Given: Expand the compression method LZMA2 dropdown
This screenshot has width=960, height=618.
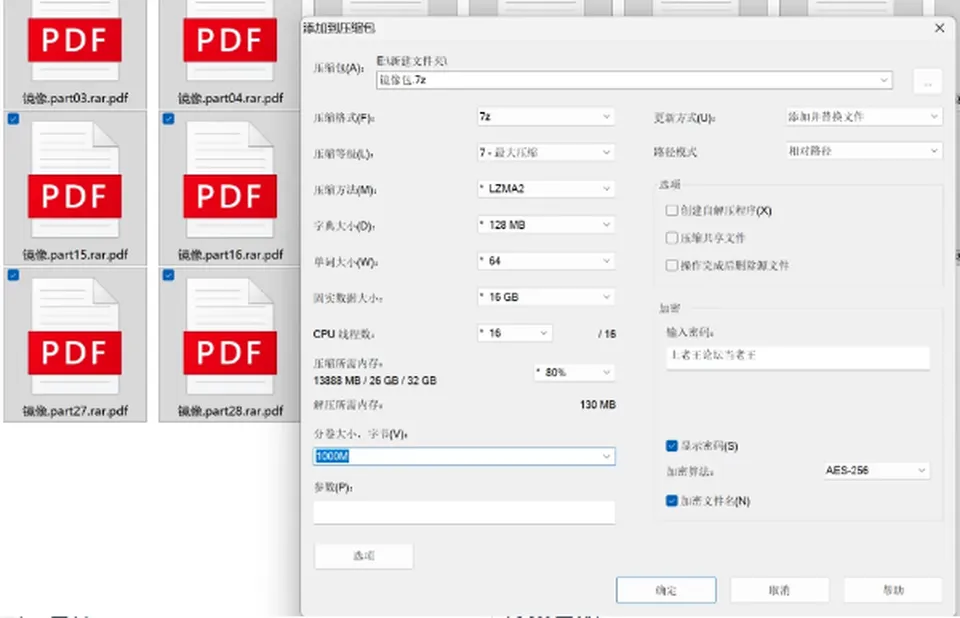Looking at the screenshot, I should (x=546, y=189).
